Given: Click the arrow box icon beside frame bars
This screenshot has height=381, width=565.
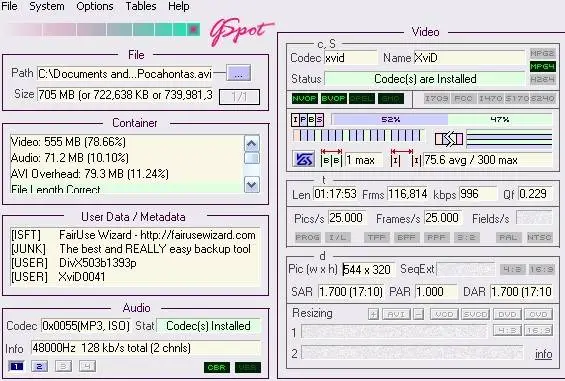Looking at the screenshot, I should (449, 139).
